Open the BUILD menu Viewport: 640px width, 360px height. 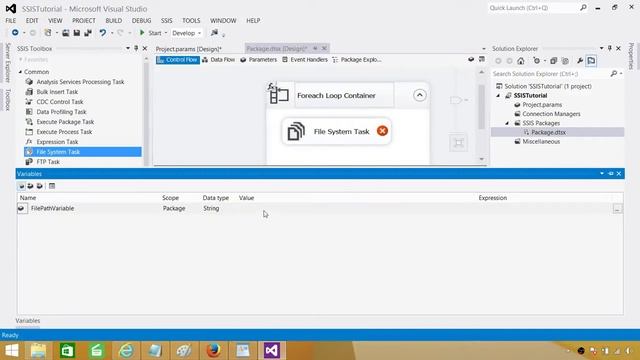tap(113, 20)
